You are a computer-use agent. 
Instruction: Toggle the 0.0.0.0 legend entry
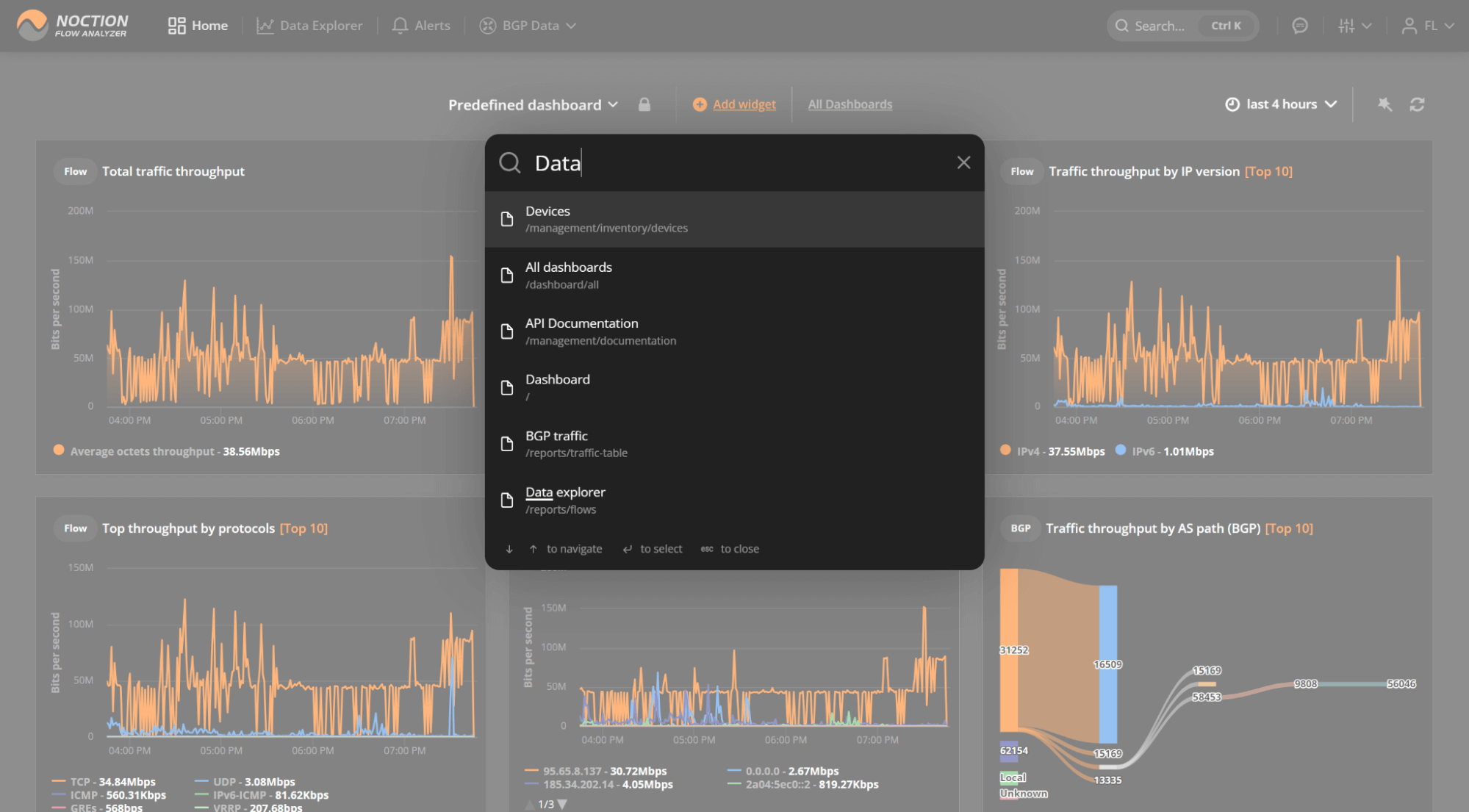point(783,771)
